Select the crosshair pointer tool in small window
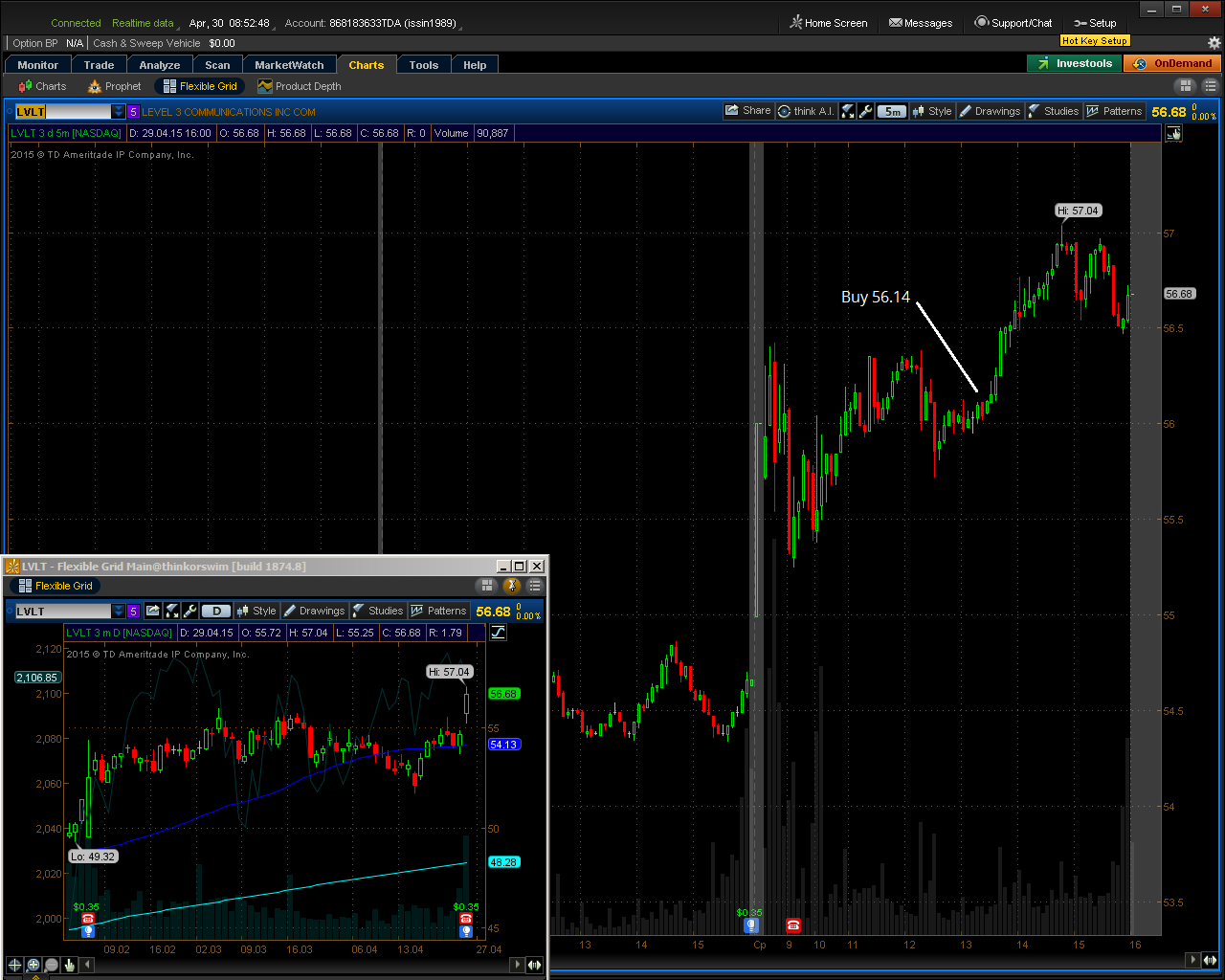The width and height of the screenshot is (1225, 980). pyautogui.click(x=15, y=965)
